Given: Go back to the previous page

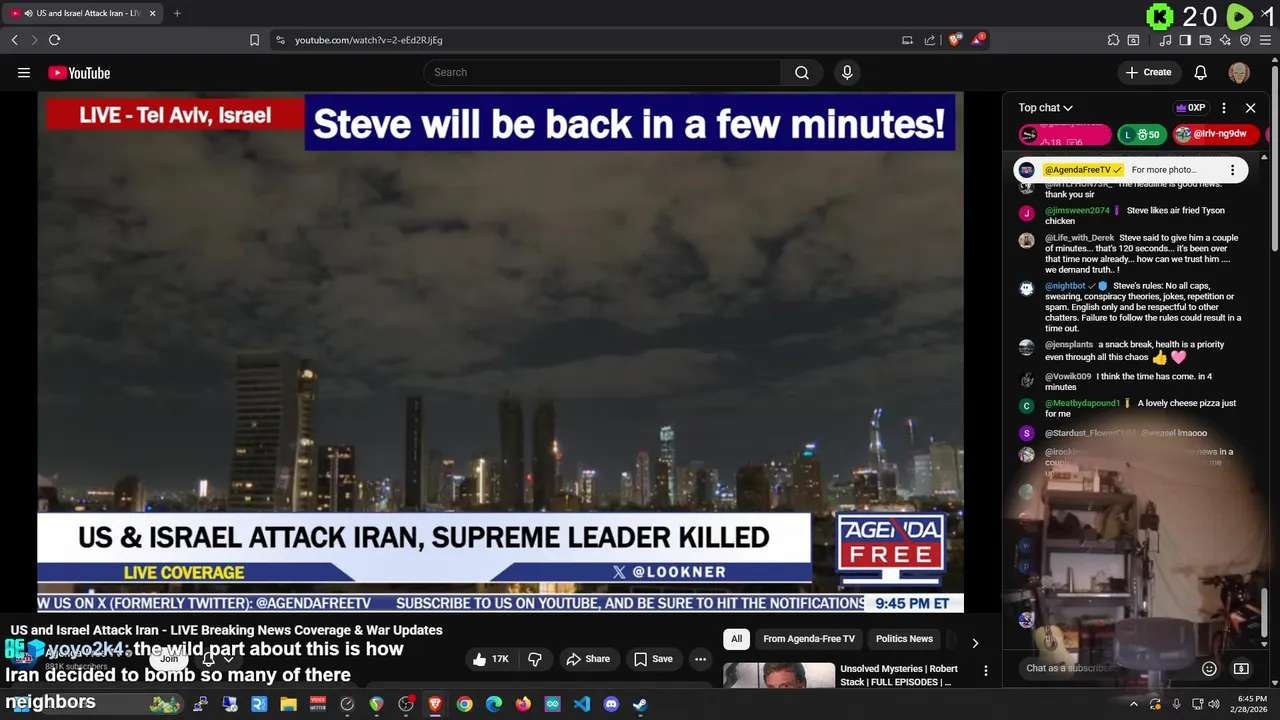Looking at the screenshot, I should (14, 40).
